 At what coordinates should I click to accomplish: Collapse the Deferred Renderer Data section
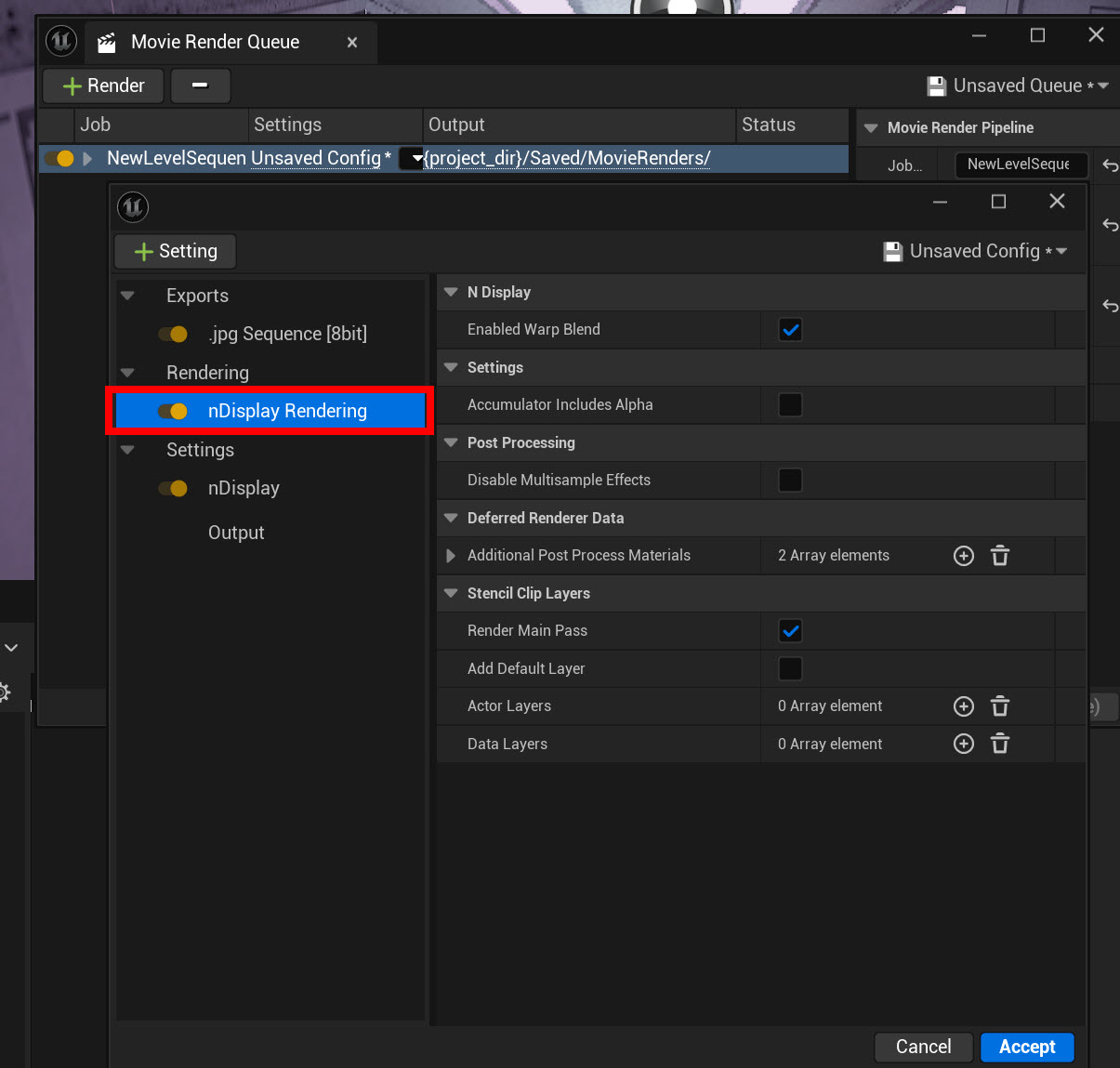click(451, 518)
